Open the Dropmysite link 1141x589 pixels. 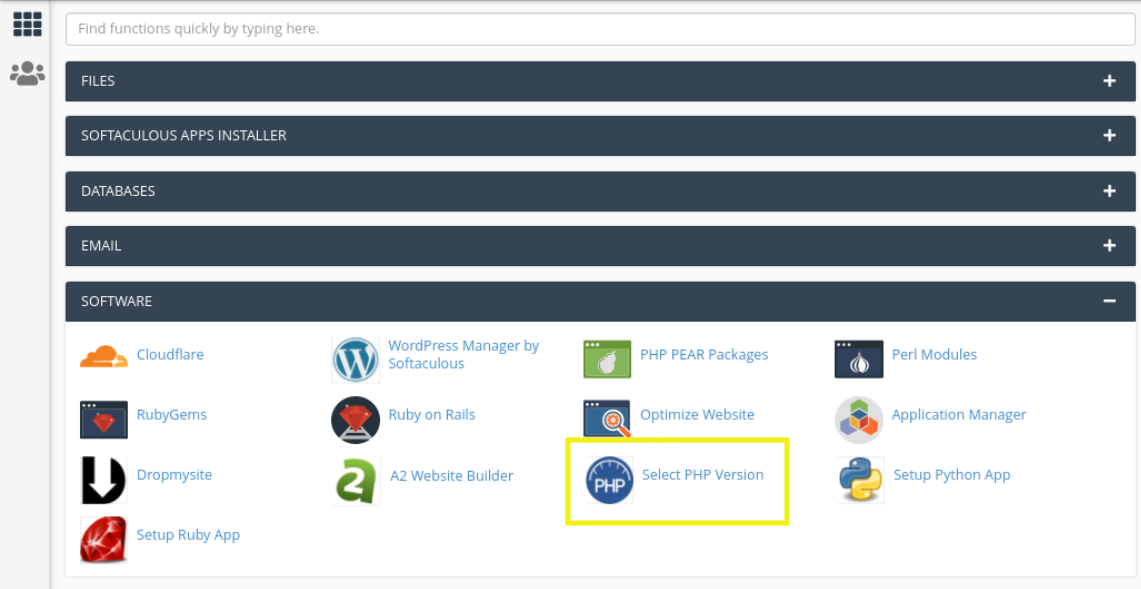tap(174, 475)
